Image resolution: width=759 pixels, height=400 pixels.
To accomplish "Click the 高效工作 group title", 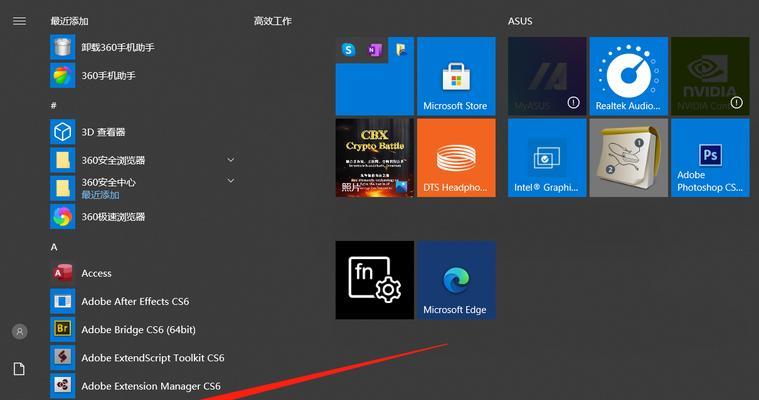I will tap(273, 21).
